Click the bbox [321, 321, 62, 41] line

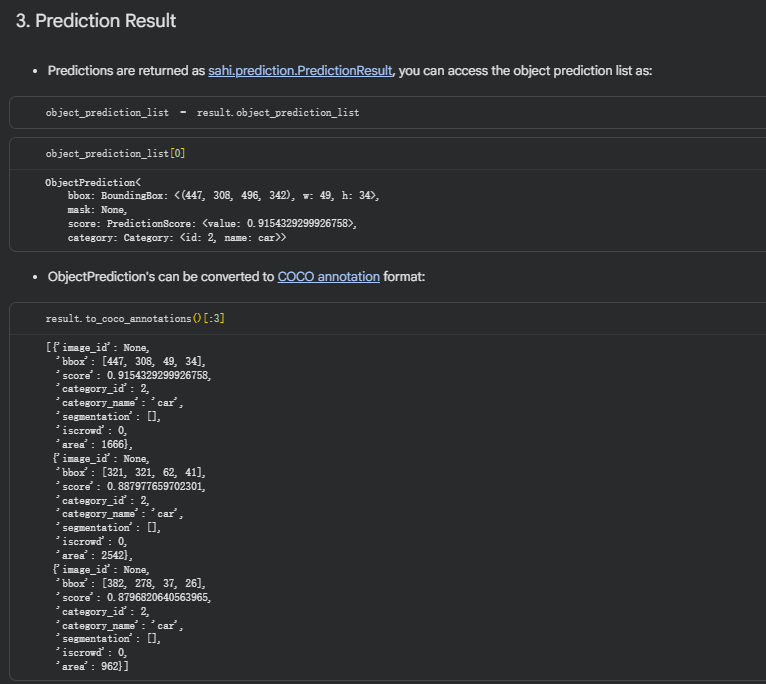[130, 472]
